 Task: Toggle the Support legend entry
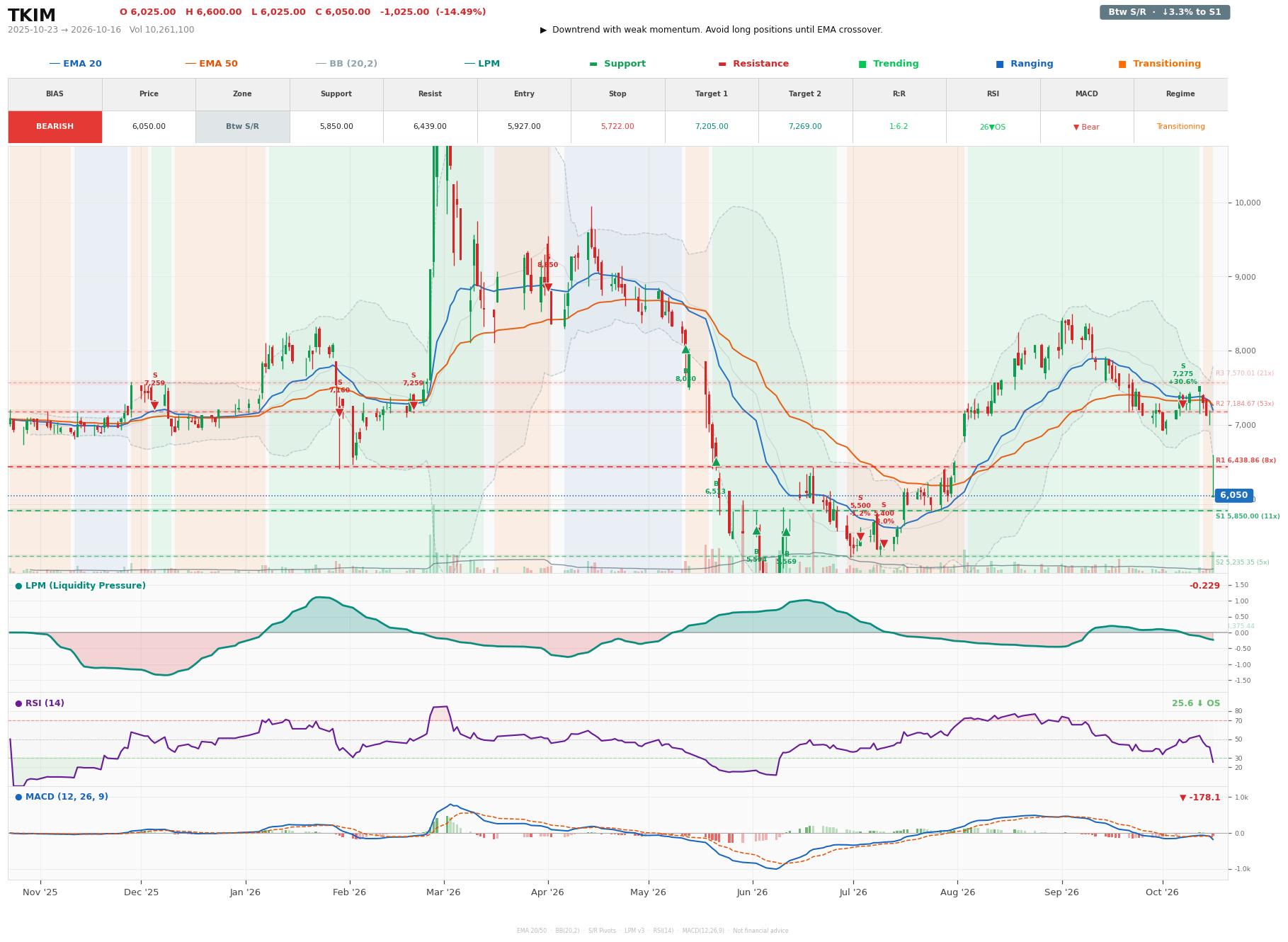[617, 64]
